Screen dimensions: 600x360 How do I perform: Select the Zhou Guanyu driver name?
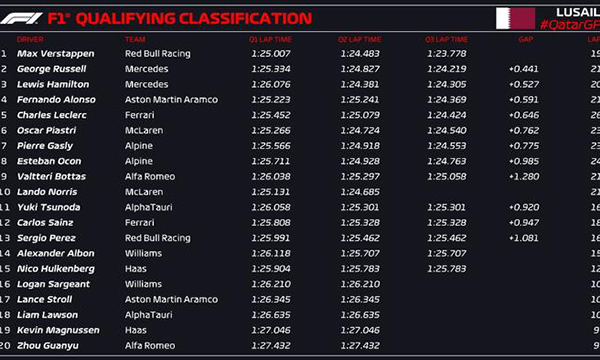click(x=48, y=346)
